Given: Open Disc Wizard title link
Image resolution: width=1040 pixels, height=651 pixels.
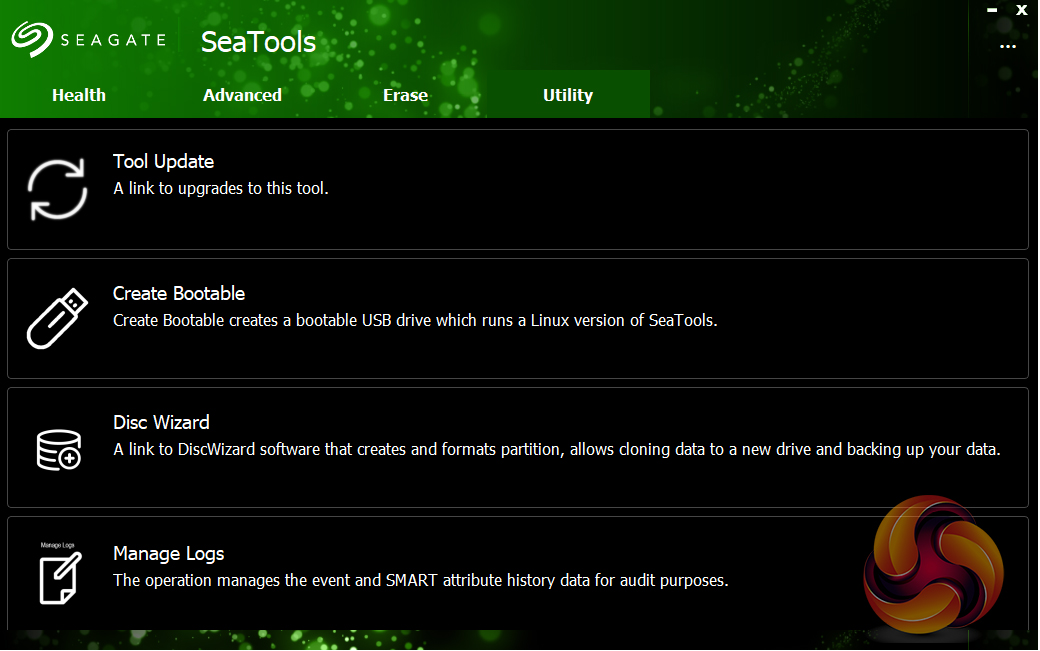Looking at the screenshot, I should click(161, 423).
